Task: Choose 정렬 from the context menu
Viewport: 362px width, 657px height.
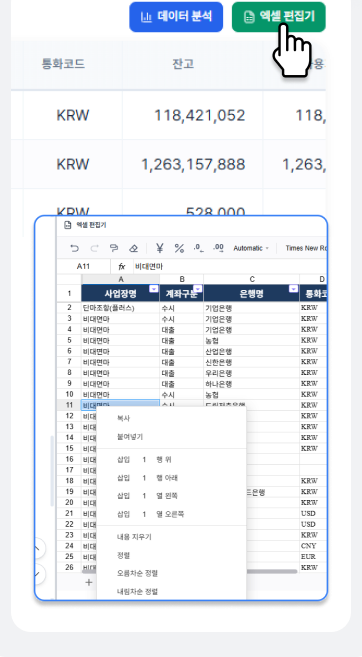Action: tap(171, 555)
